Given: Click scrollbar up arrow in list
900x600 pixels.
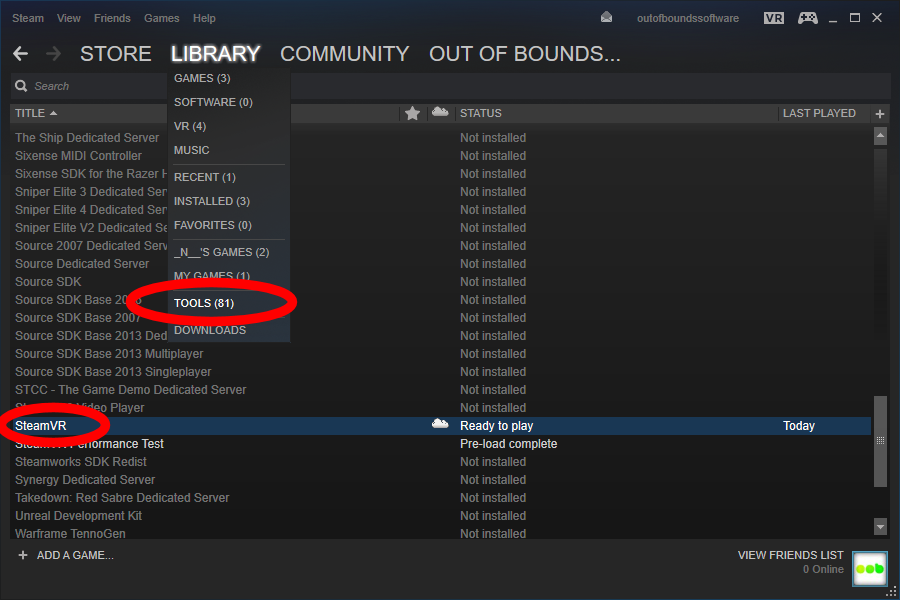Looking at the screenshot, I should click(880, 136).
